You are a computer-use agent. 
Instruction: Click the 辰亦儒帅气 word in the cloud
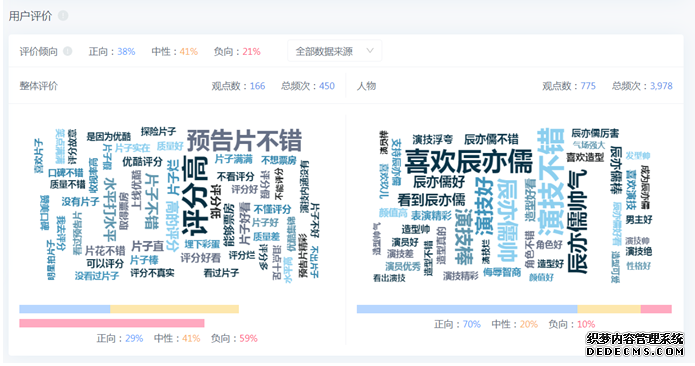click(577, 222)
